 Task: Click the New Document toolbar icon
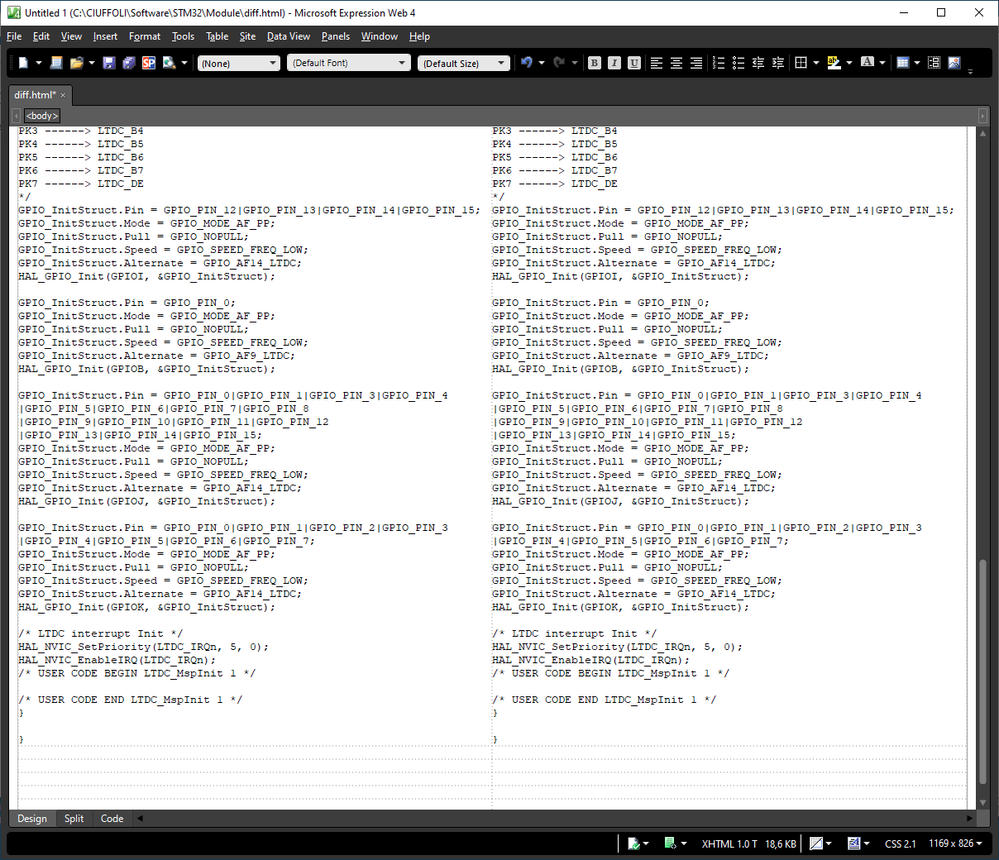[24, 63]
